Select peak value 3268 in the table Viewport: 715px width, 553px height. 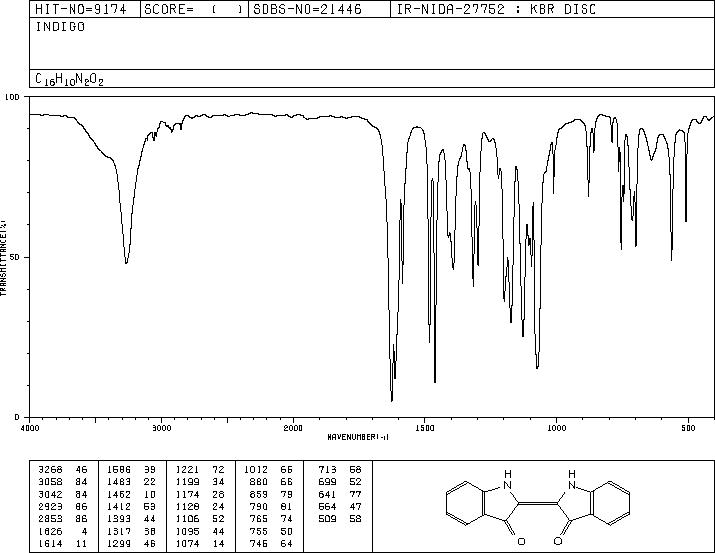[x=50, y=470]
